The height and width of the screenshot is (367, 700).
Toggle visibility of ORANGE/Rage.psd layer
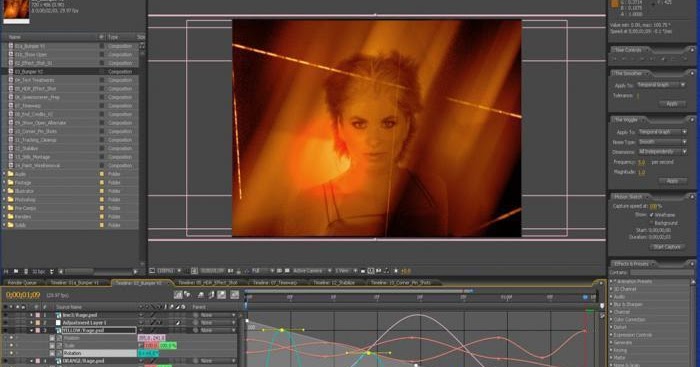pos(6,361)
